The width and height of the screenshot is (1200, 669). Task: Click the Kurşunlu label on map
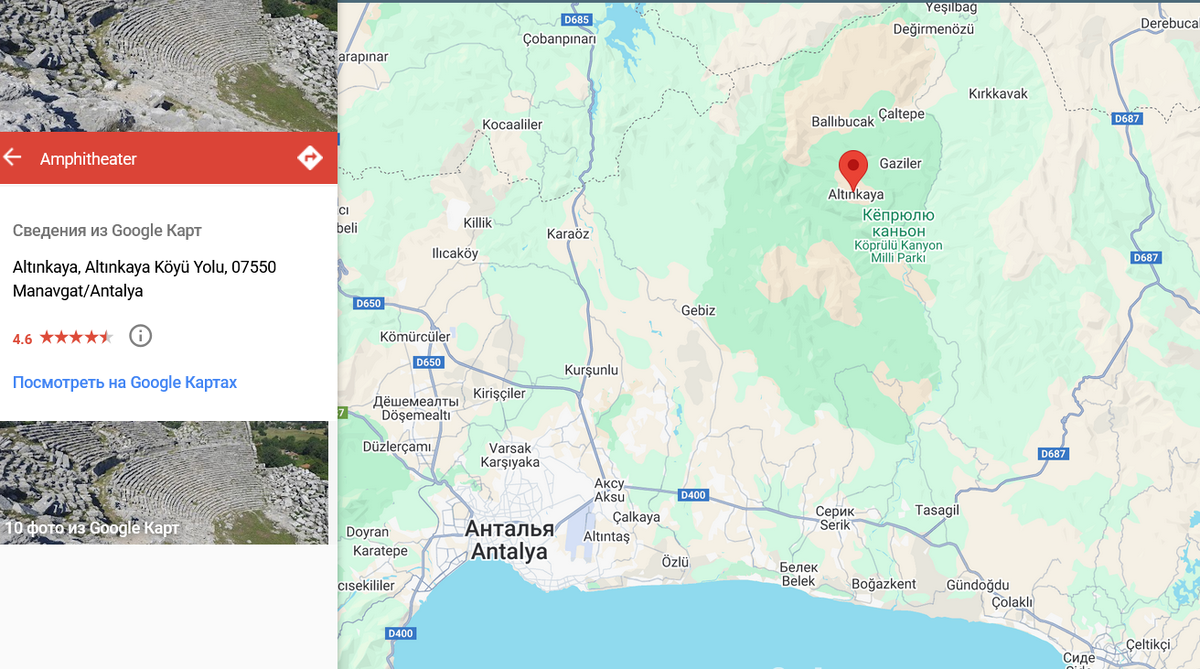point(591,370)
